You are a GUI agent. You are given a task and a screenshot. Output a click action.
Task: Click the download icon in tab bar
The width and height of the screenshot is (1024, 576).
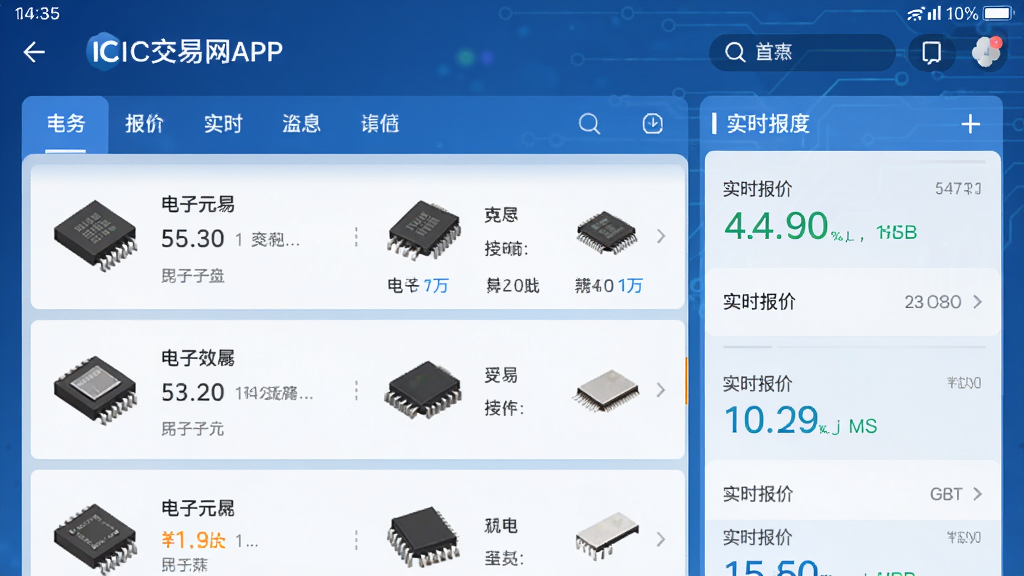coord(652,123)
